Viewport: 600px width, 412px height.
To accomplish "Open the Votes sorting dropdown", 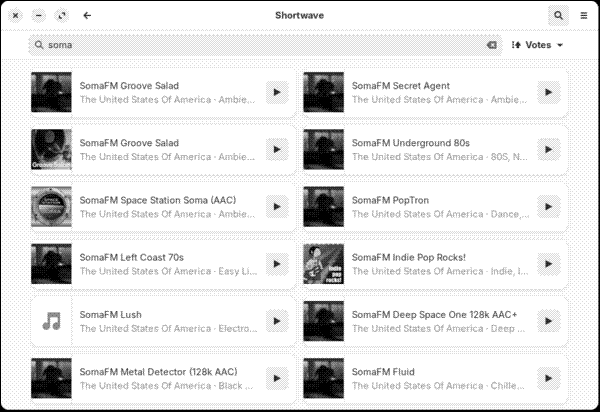I will (x=538, y=45).
